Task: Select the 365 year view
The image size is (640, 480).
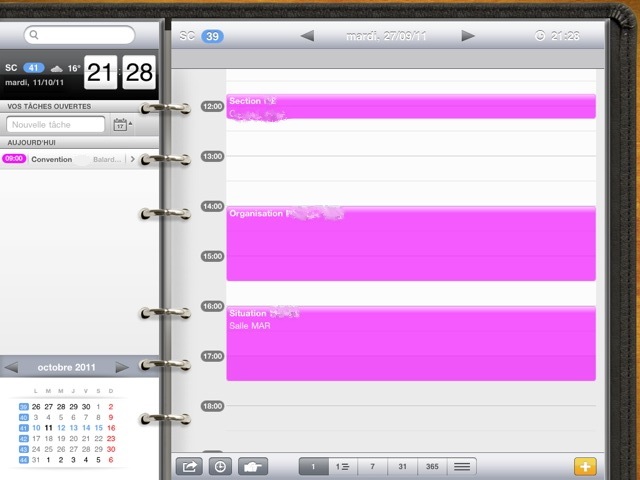Action: click(x=431, y=466)
